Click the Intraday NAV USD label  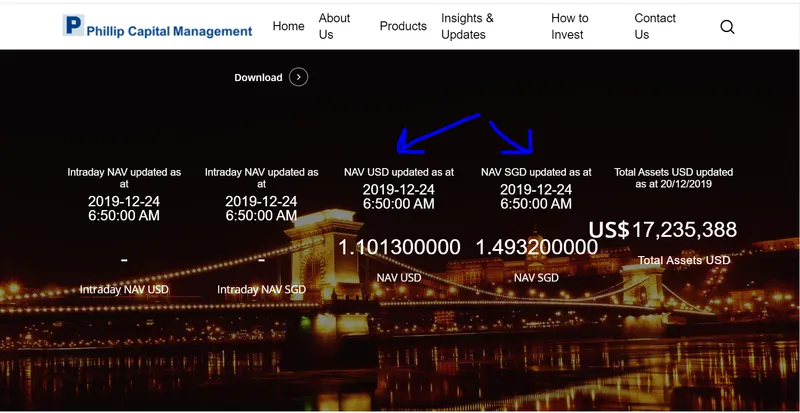click(x=124, y=290)
